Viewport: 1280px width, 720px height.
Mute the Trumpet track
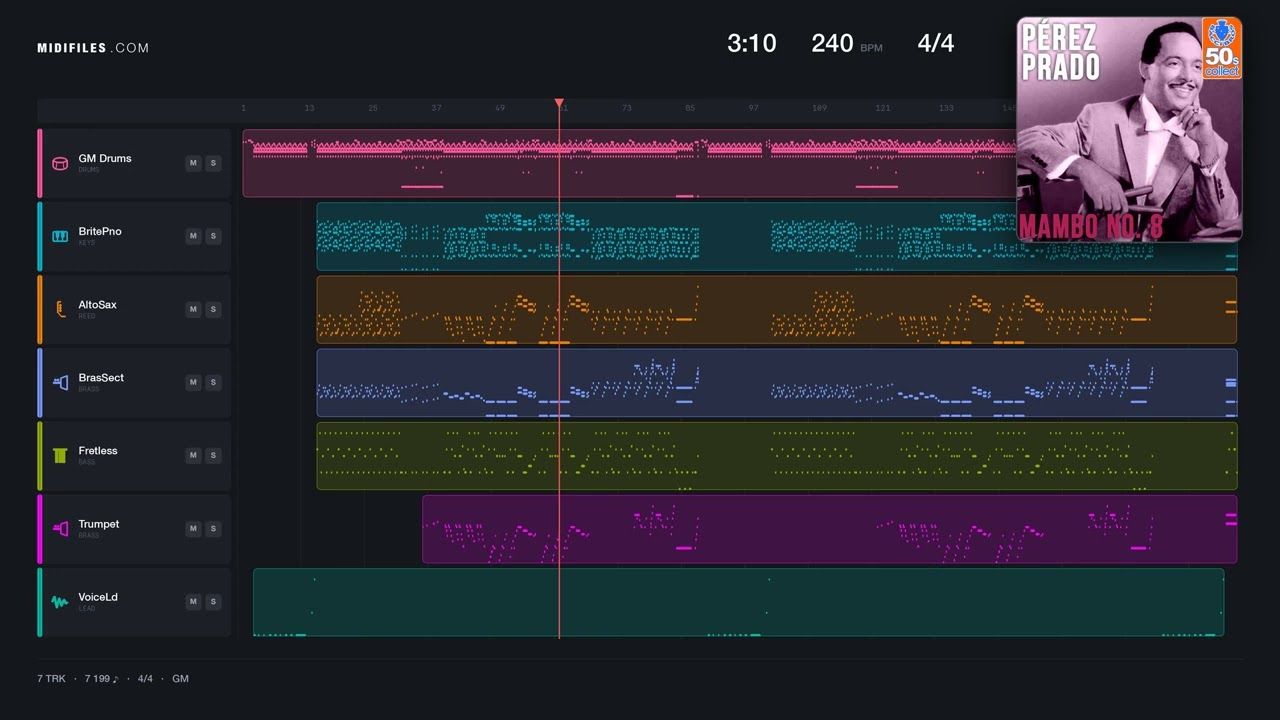(193, 528)
